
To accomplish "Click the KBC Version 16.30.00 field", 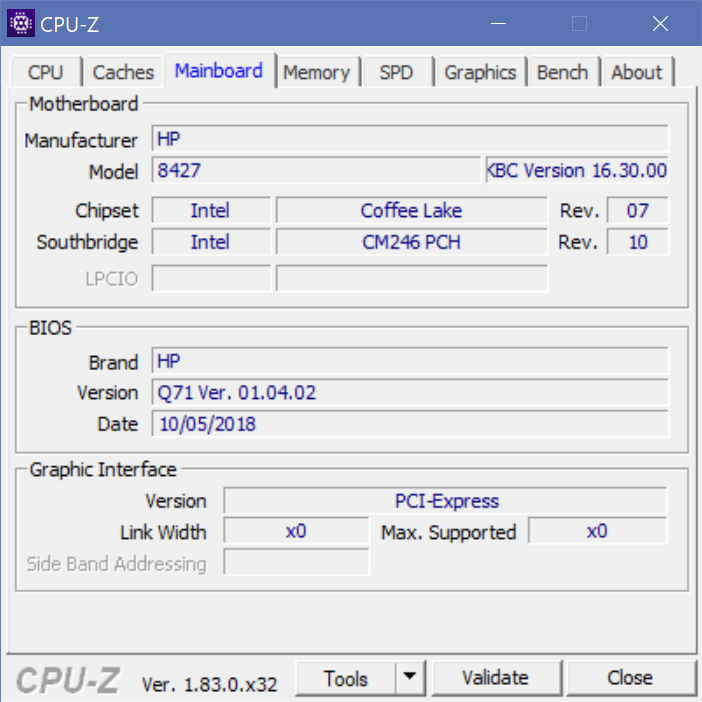I will tap(577, 170).
